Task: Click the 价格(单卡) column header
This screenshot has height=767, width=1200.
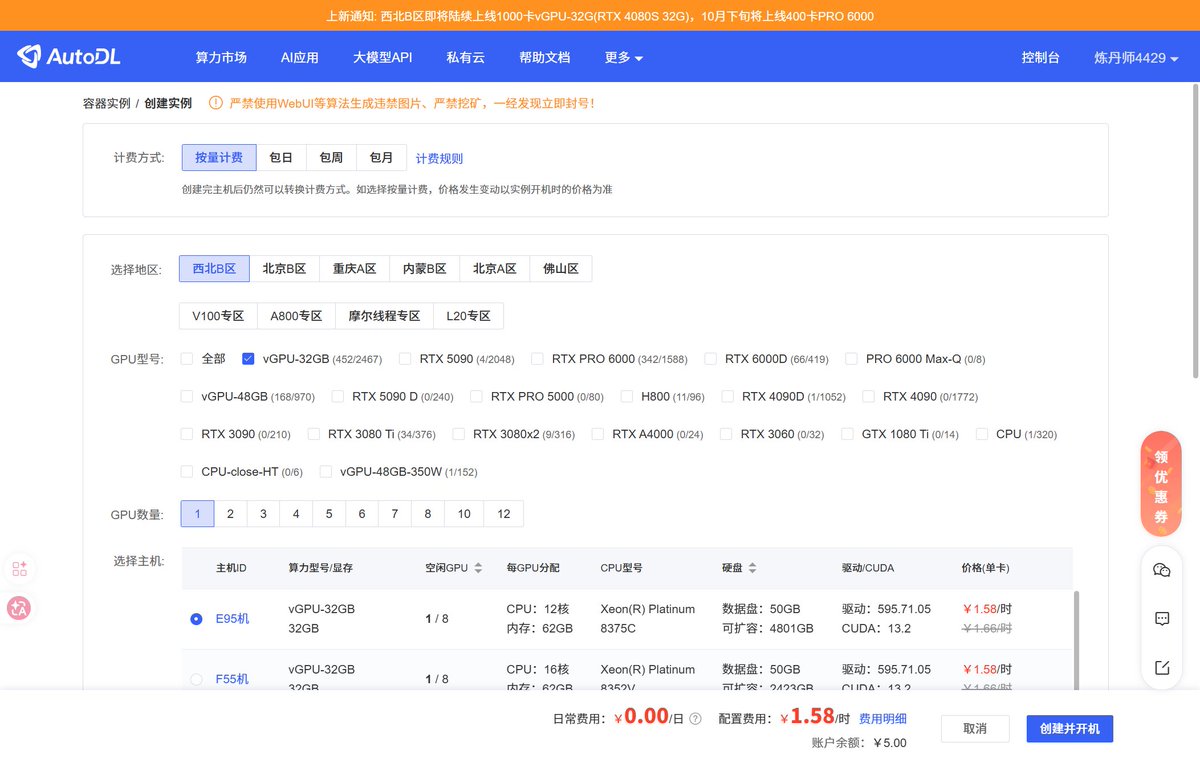Action: (985, 568)
